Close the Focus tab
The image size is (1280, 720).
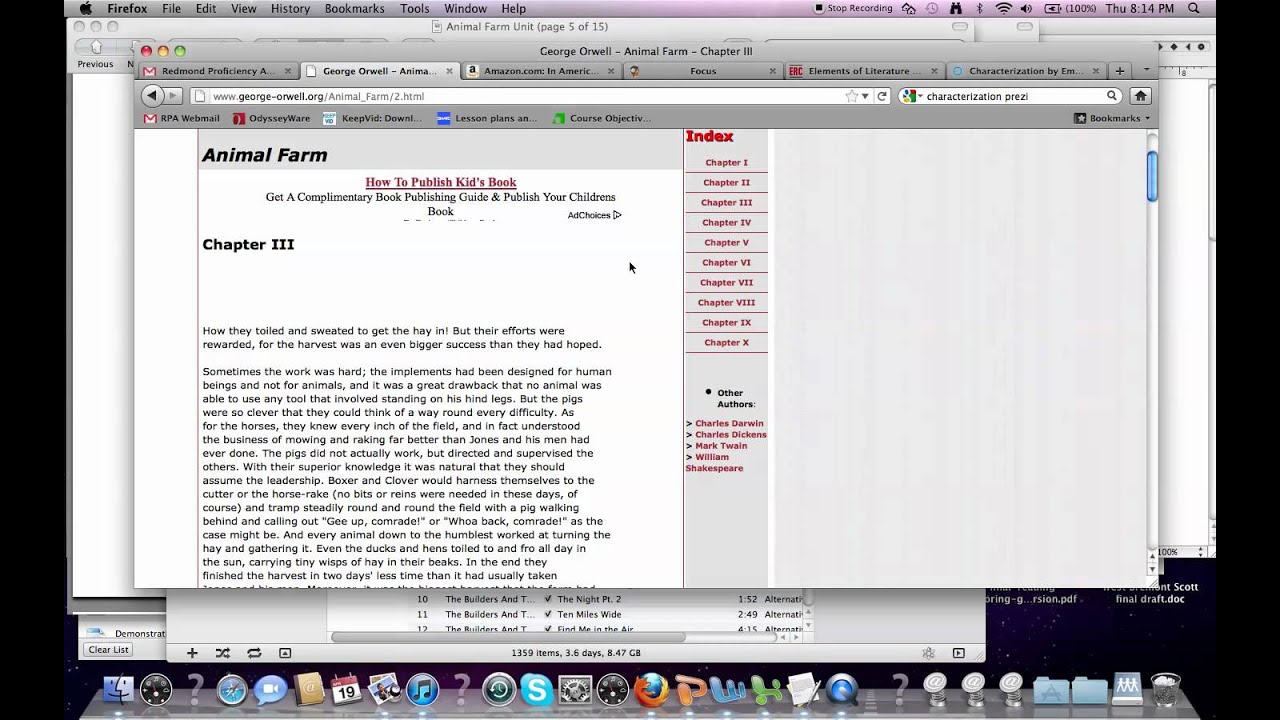(772, 71)
